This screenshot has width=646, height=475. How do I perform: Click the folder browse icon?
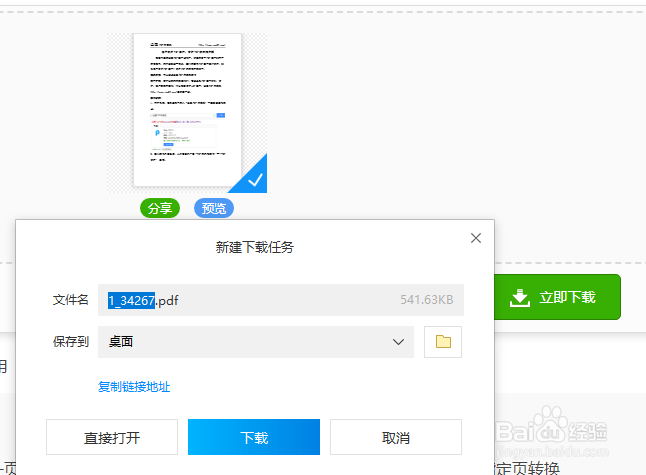[x=443, y=342]
